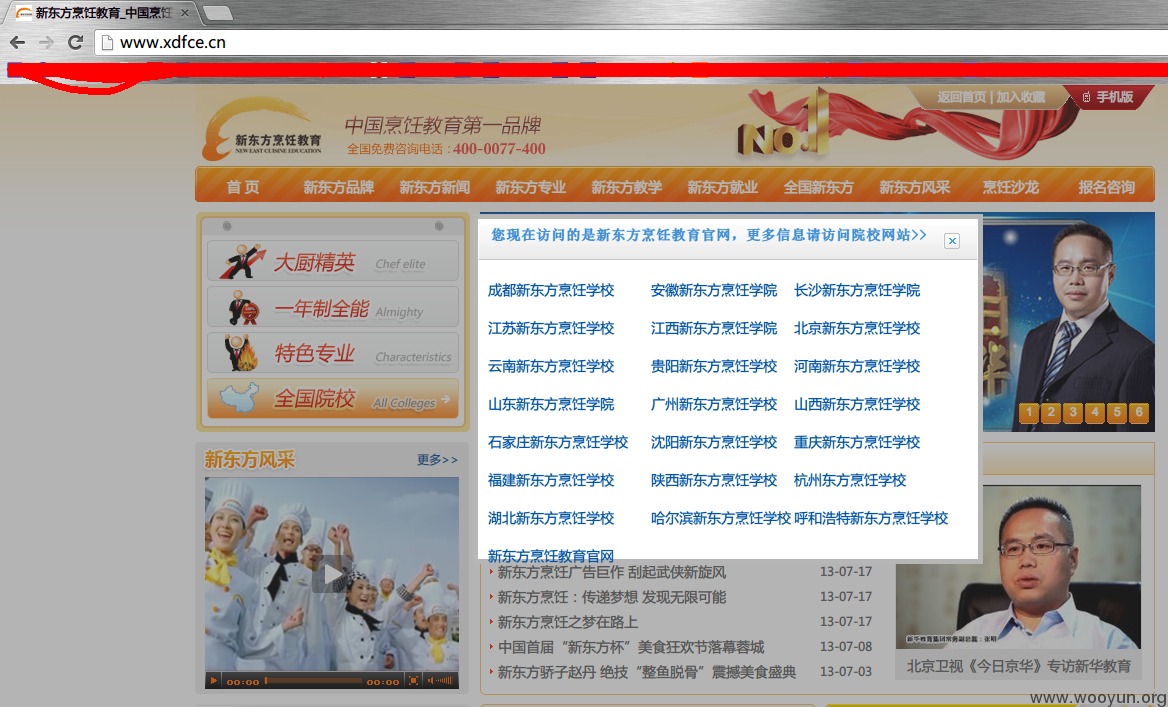Viewport: 1168px width, 707px height.
Task: Select 大厨精英 Chef elite sidebar button
Action: pyautogui.click(x=333, y=261)
